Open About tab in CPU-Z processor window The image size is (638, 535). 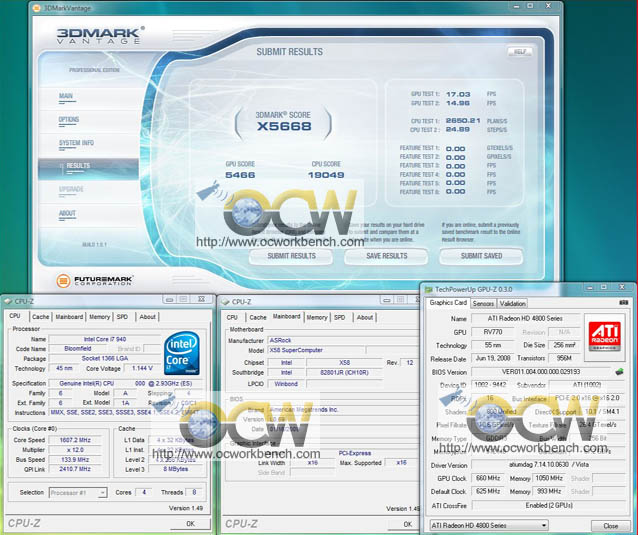pyautogui.click(x=147, y=317)
